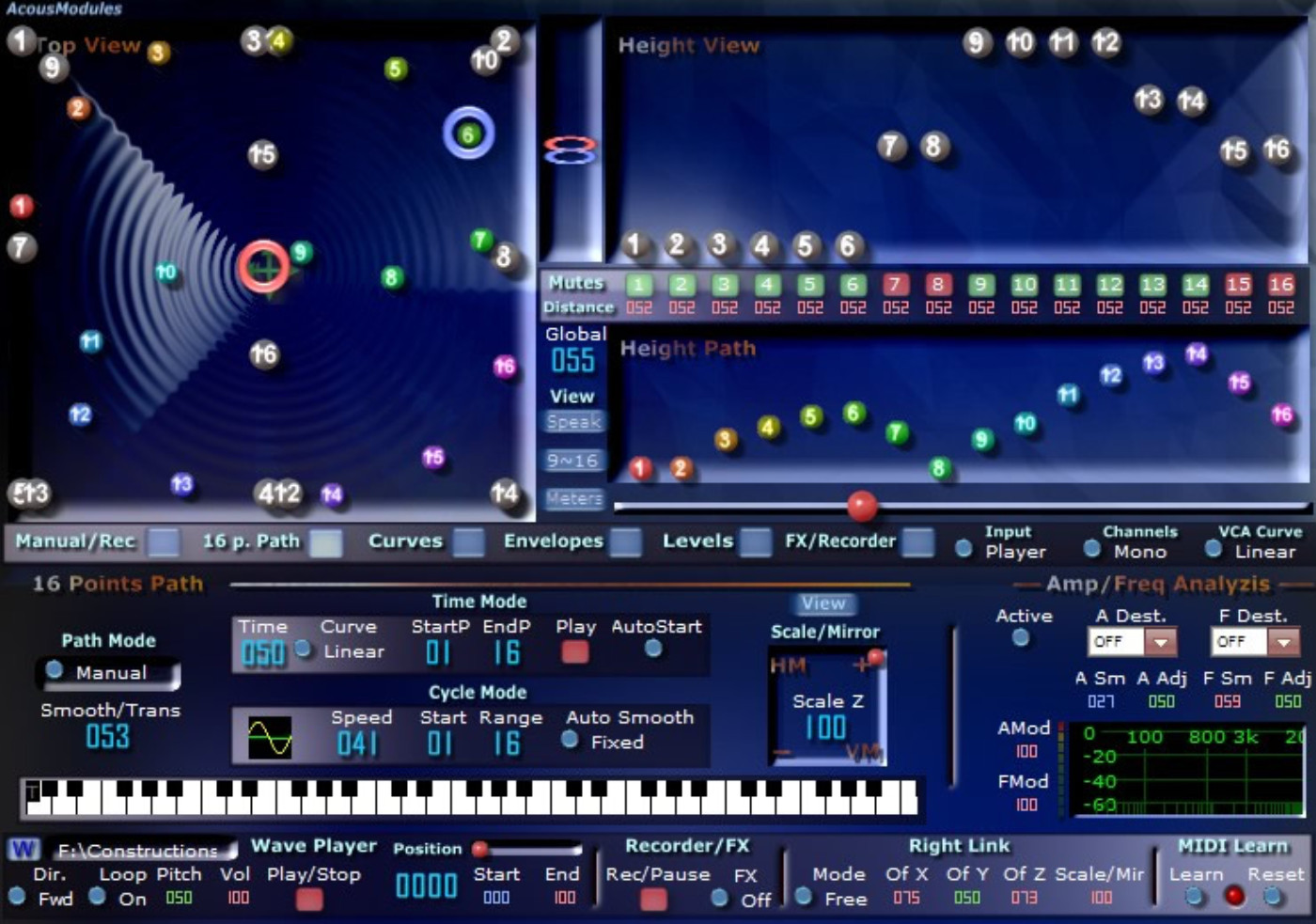Toggle the Channels Mono selector
Viewport: 1316px width, 924px height.
tap(1092, 548)
